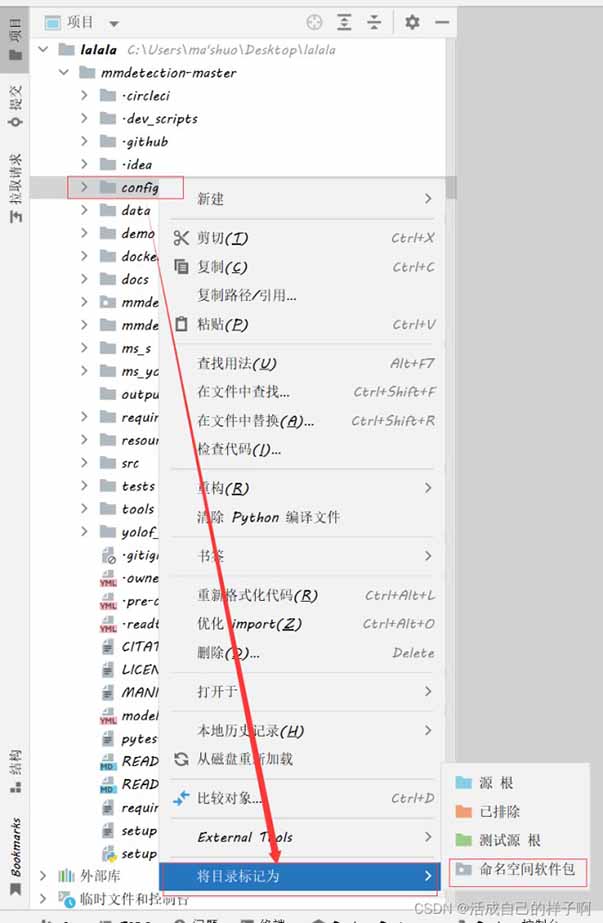Image resolution: width=603 pixels, height=923 pixels.
Task: Choose 在文件中替换(A)... menu item
Action: pyautogui.click(x=303, y=421)
